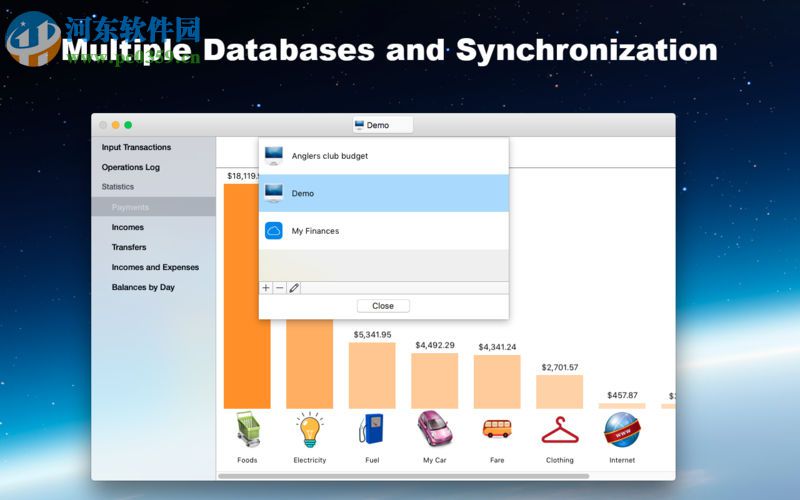800x500 pixels.
Task: Click the Foods category label
Action: (x=247, y=460)
